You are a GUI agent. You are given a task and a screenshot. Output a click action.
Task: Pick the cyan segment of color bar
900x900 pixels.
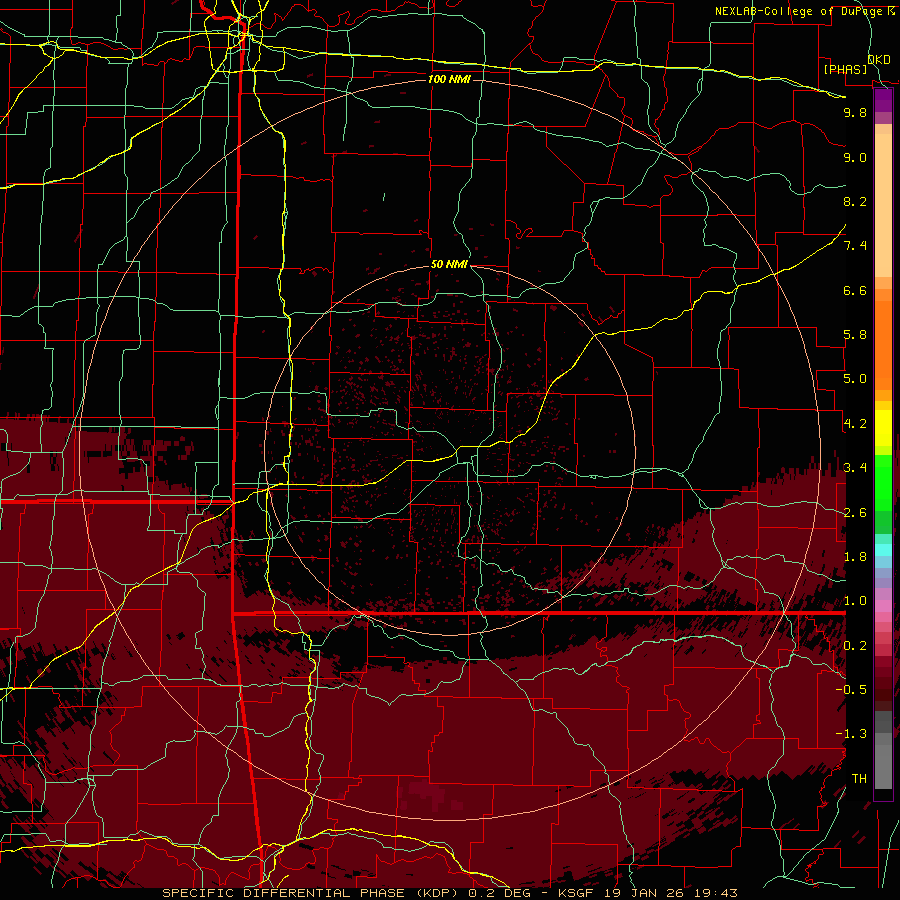click(883, 550)
